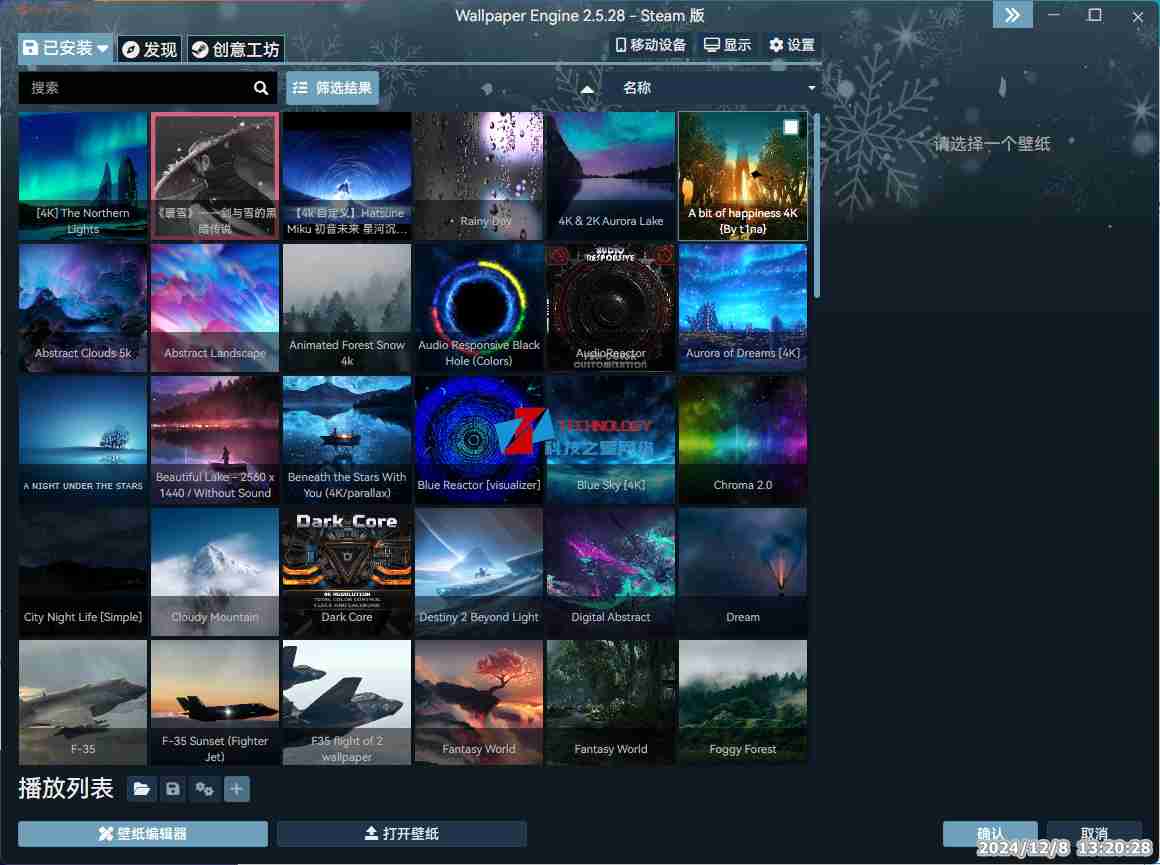Open playlist folder icon
Image resolution: width=1160 pixels, height=865 pixels.
(142, 790)
